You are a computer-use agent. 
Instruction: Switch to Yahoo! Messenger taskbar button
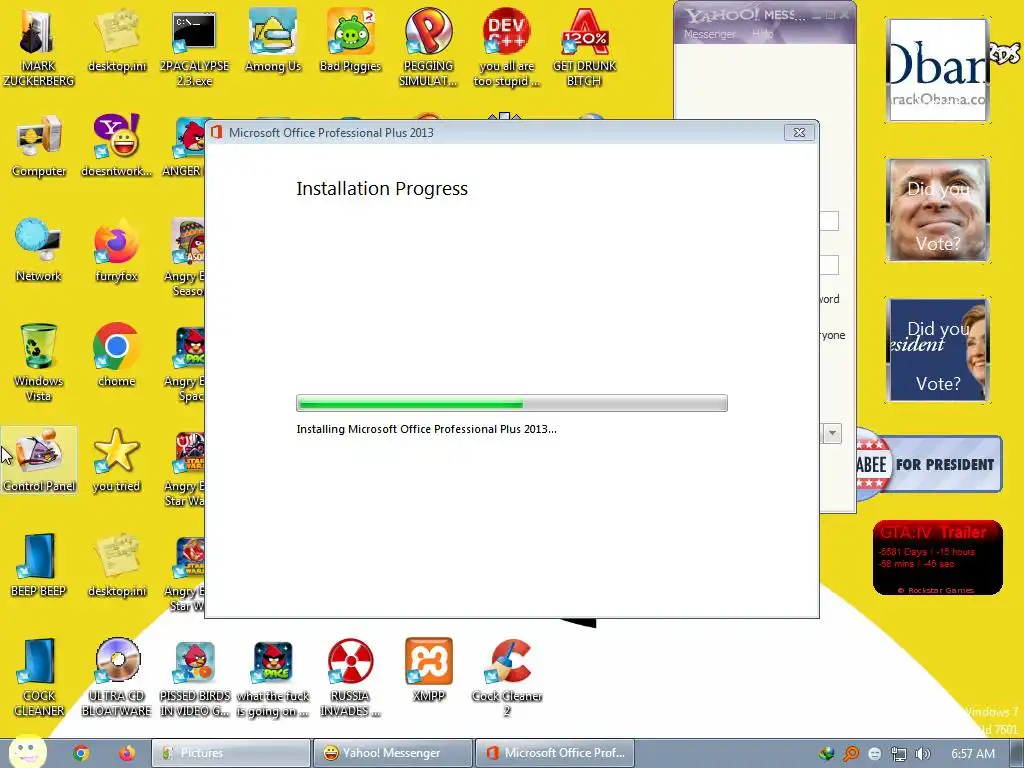pos(392,753)
